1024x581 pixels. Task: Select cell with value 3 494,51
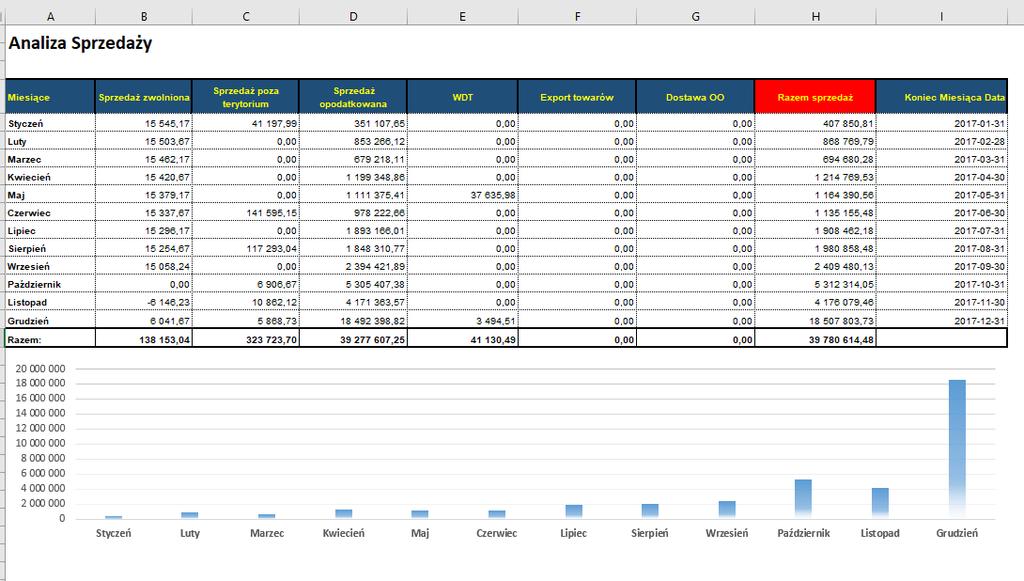pos(462,321)
